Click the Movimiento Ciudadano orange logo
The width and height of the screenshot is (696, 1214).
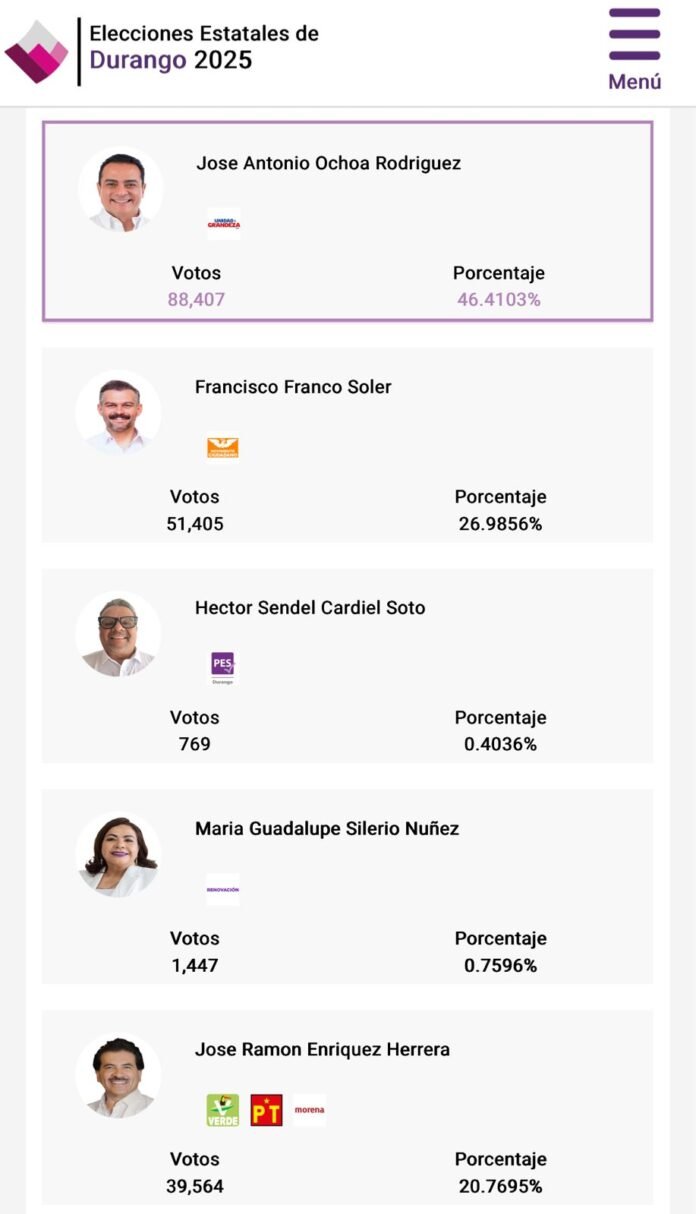click(223, 447)
